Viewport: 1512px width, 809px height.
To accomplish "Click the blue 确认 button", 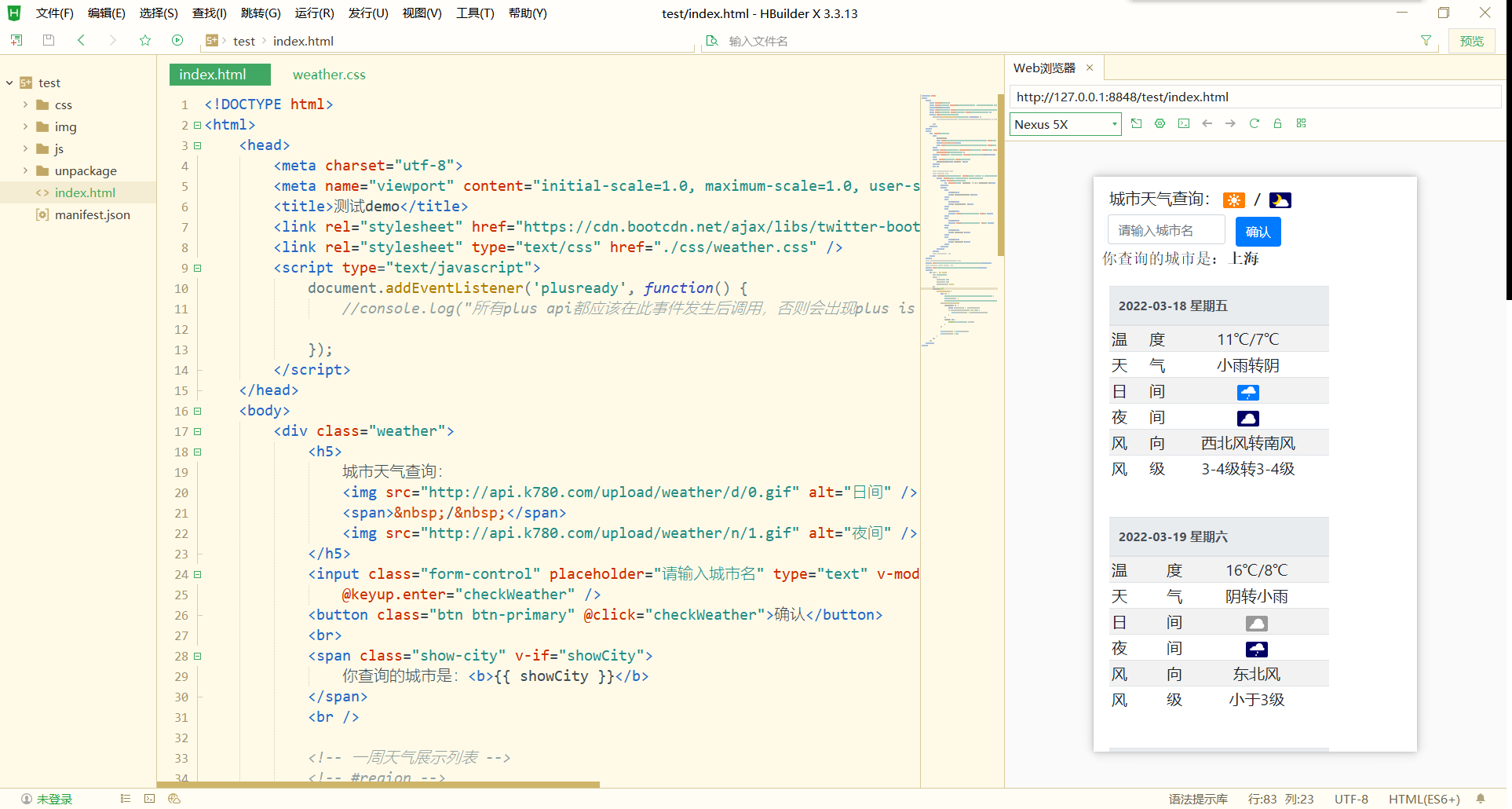I will pyautogui.click(x=1258, y=232).
